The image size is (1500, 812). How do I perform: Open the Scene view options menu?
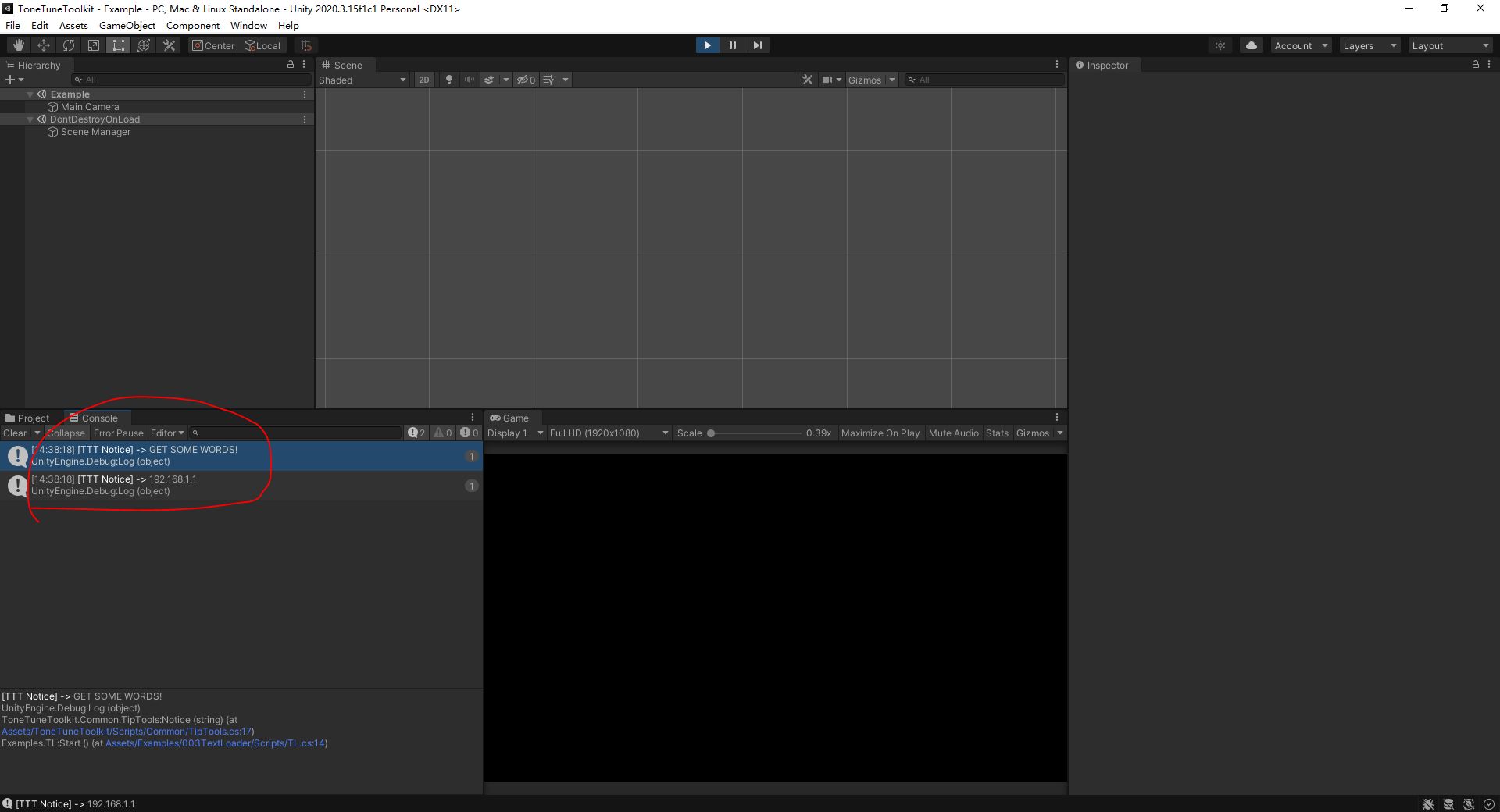point(1057,65)
